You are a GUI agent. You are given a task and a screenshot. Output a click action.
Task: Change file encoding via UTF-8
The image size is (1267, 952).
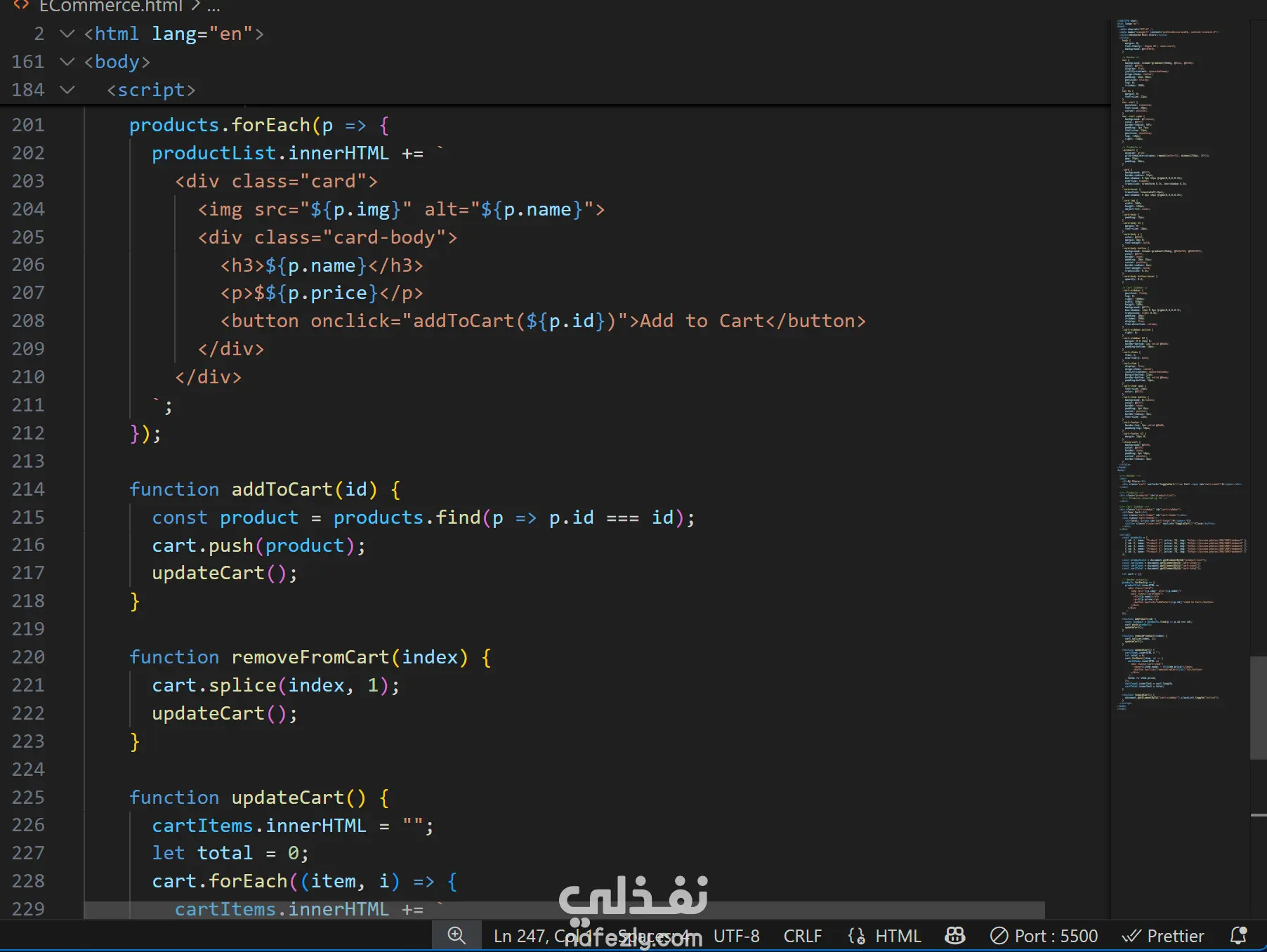click(x=737, y=936)
